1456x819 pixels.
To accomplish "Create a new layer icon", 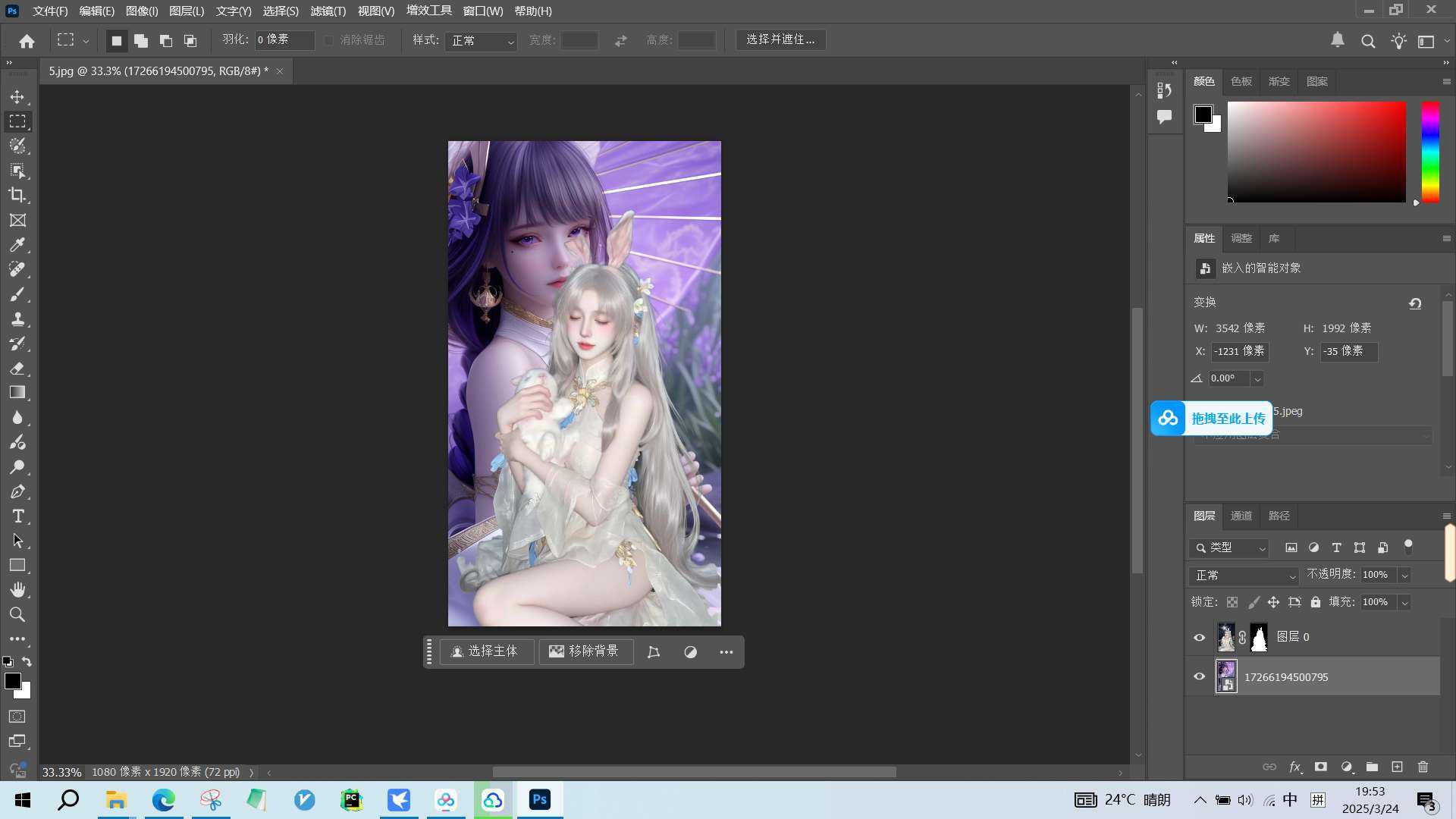I will (1397, 767).
